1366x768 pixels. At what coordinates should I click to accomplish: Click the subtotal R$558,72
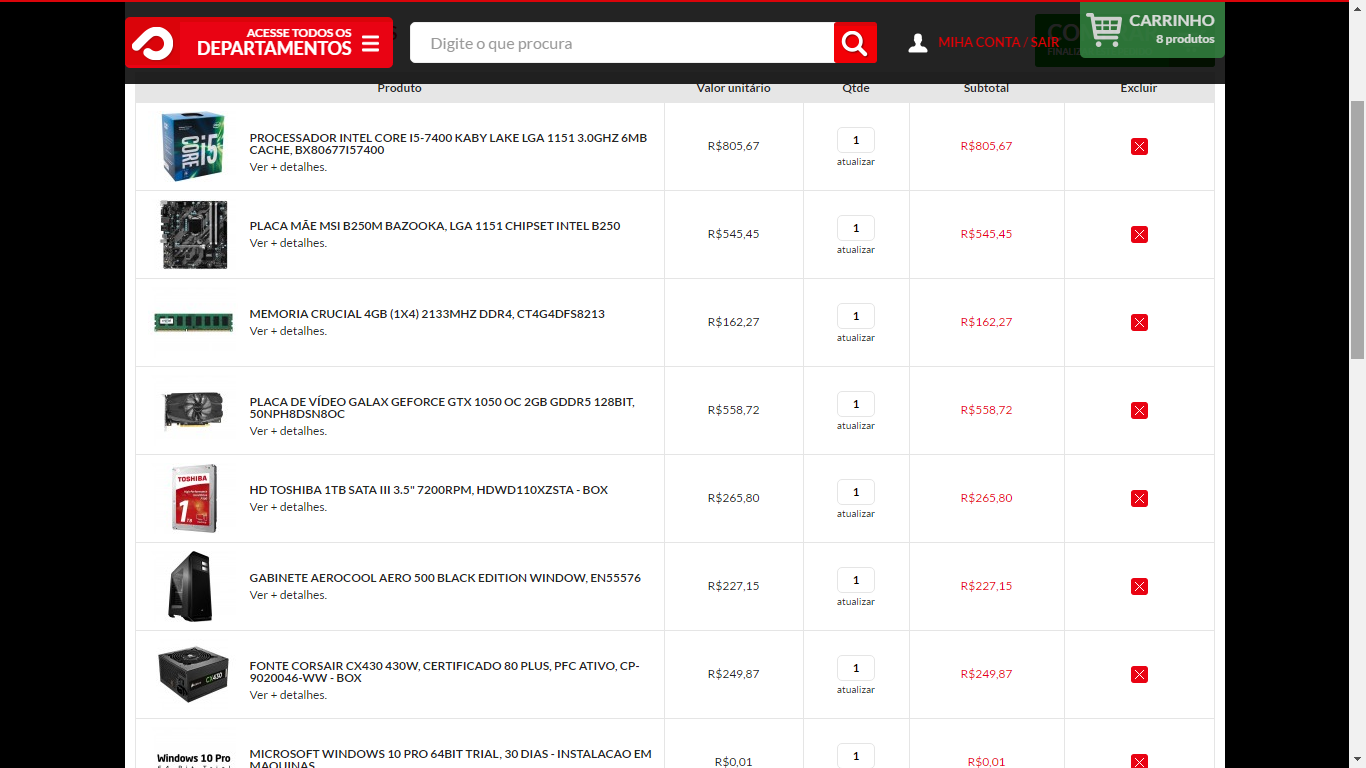coord(986,410)
